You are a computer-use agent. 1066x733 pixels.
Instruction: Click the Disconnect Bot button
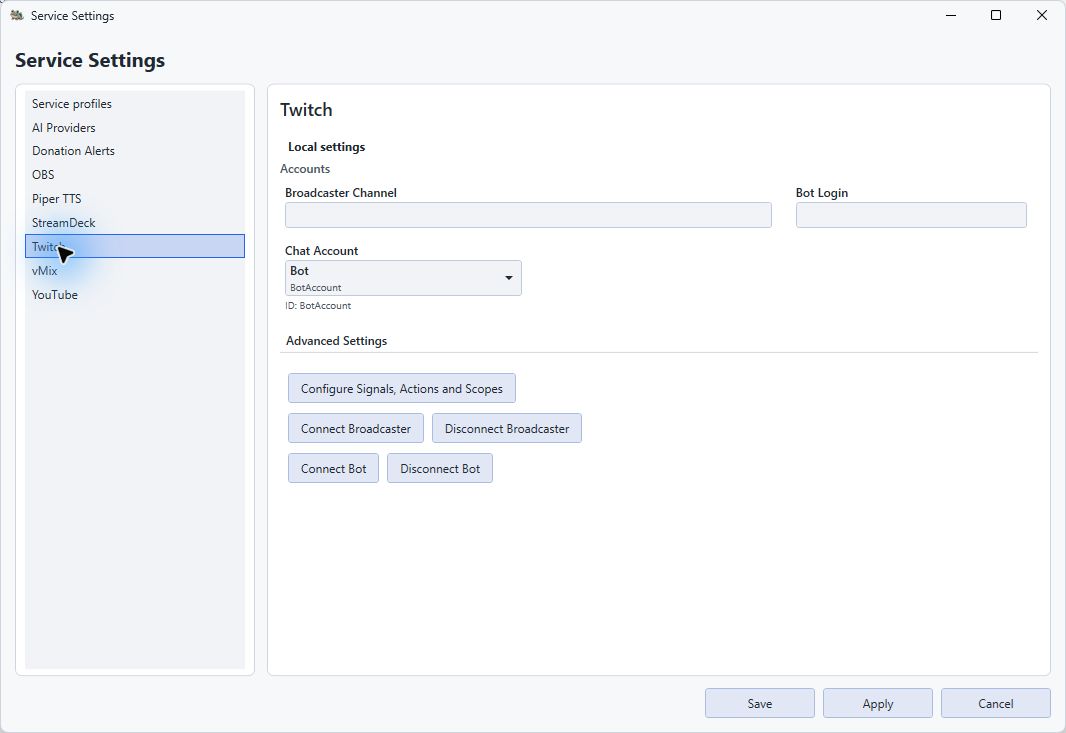click(x=440, y=468)
